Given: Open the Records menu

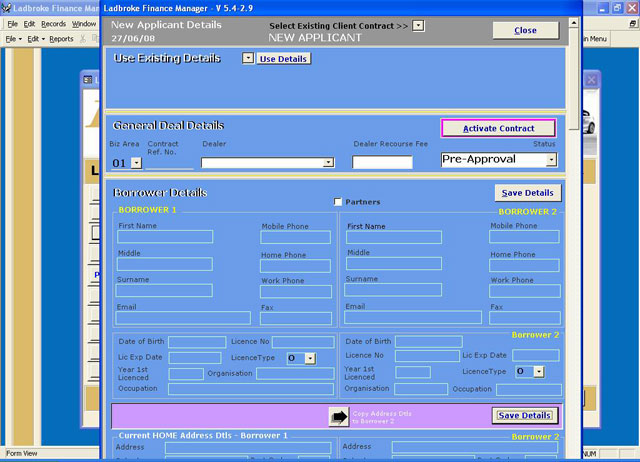Looking at the screenshot, I should click(x=53, y=24).
